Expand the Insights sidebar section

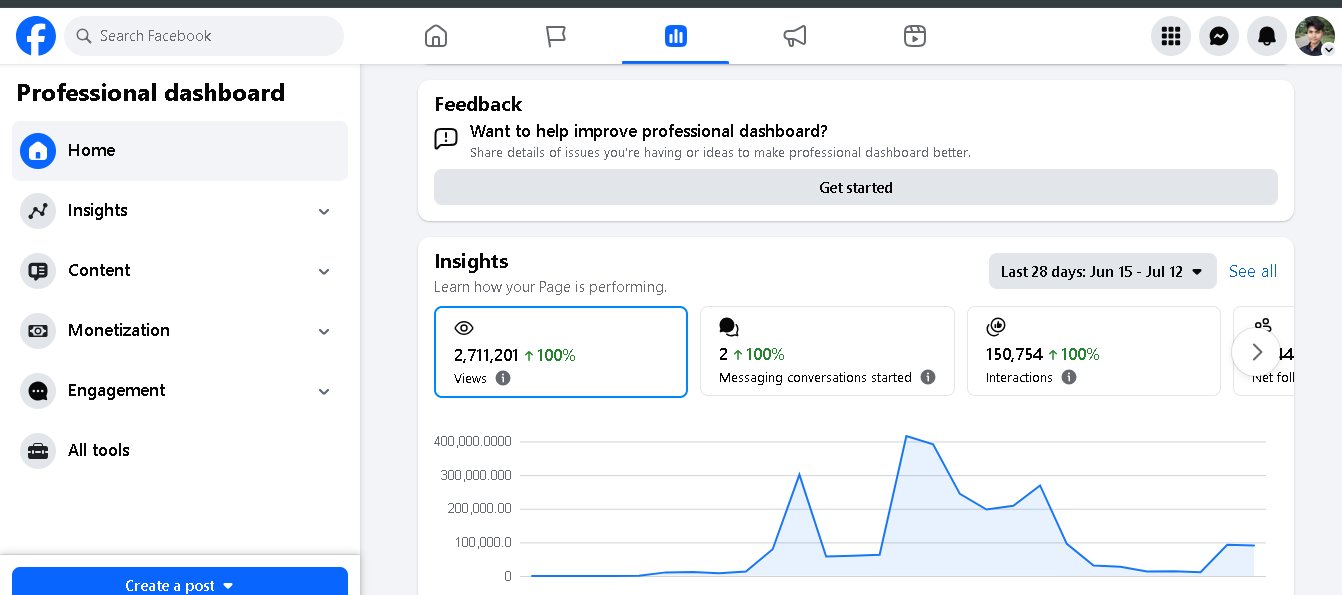click(x=180, y=211)
